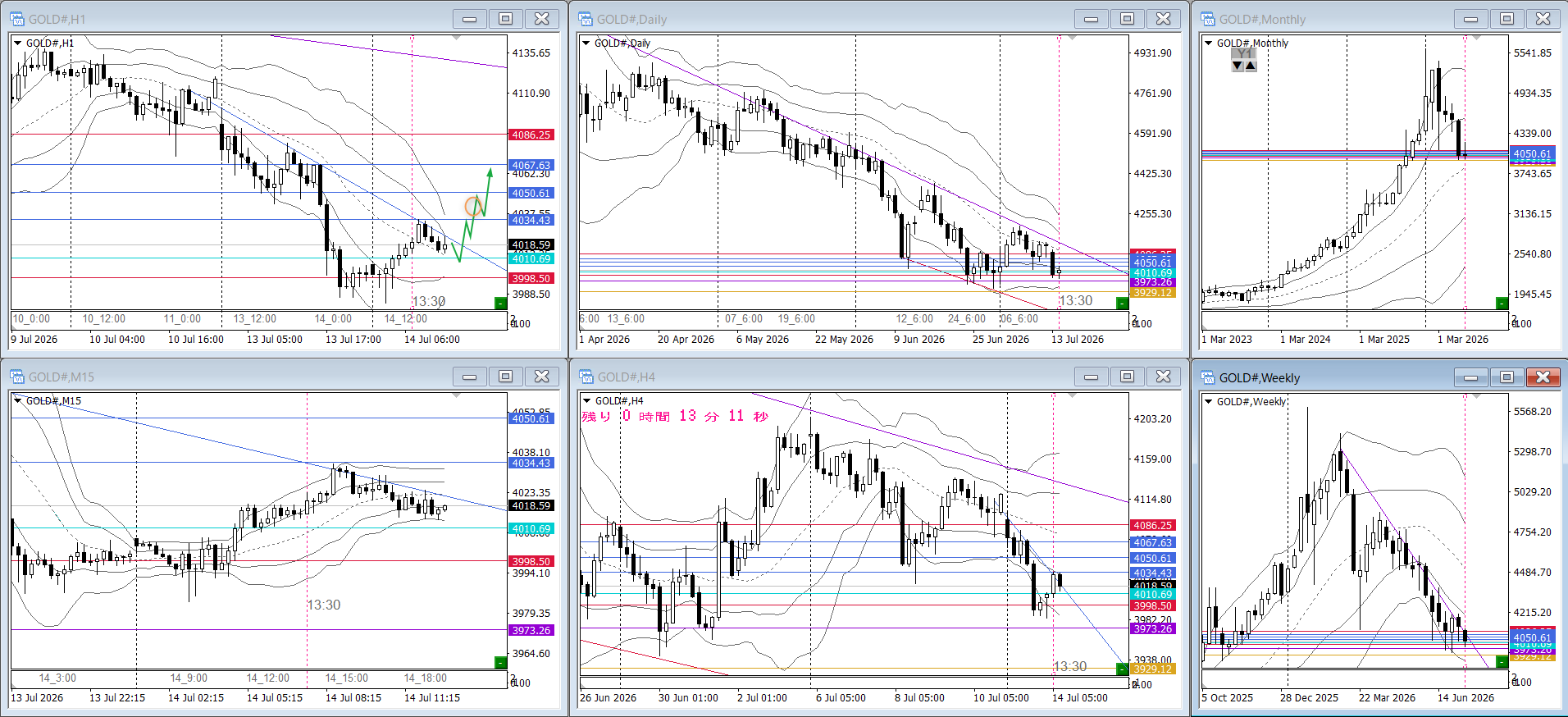Open the GOLD#,Weekly chart label dropdown triangle
The height and width of the screenshot is (717, 1568).
[1208, 401]
